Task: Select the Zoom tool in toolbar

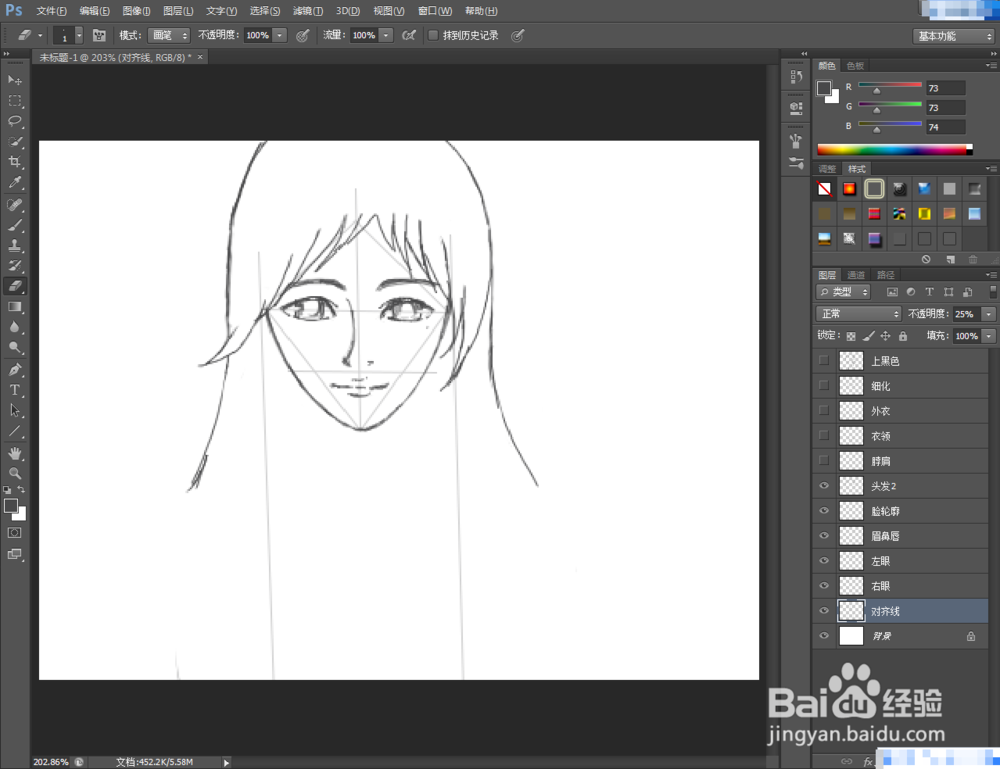Action: [x=15, y=473]
